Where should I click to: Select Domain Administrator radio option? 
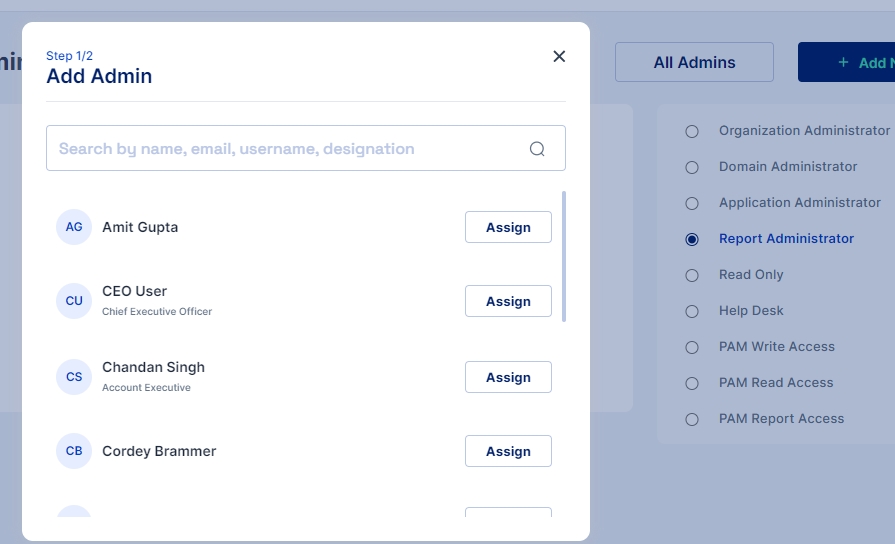click(692, 167)
